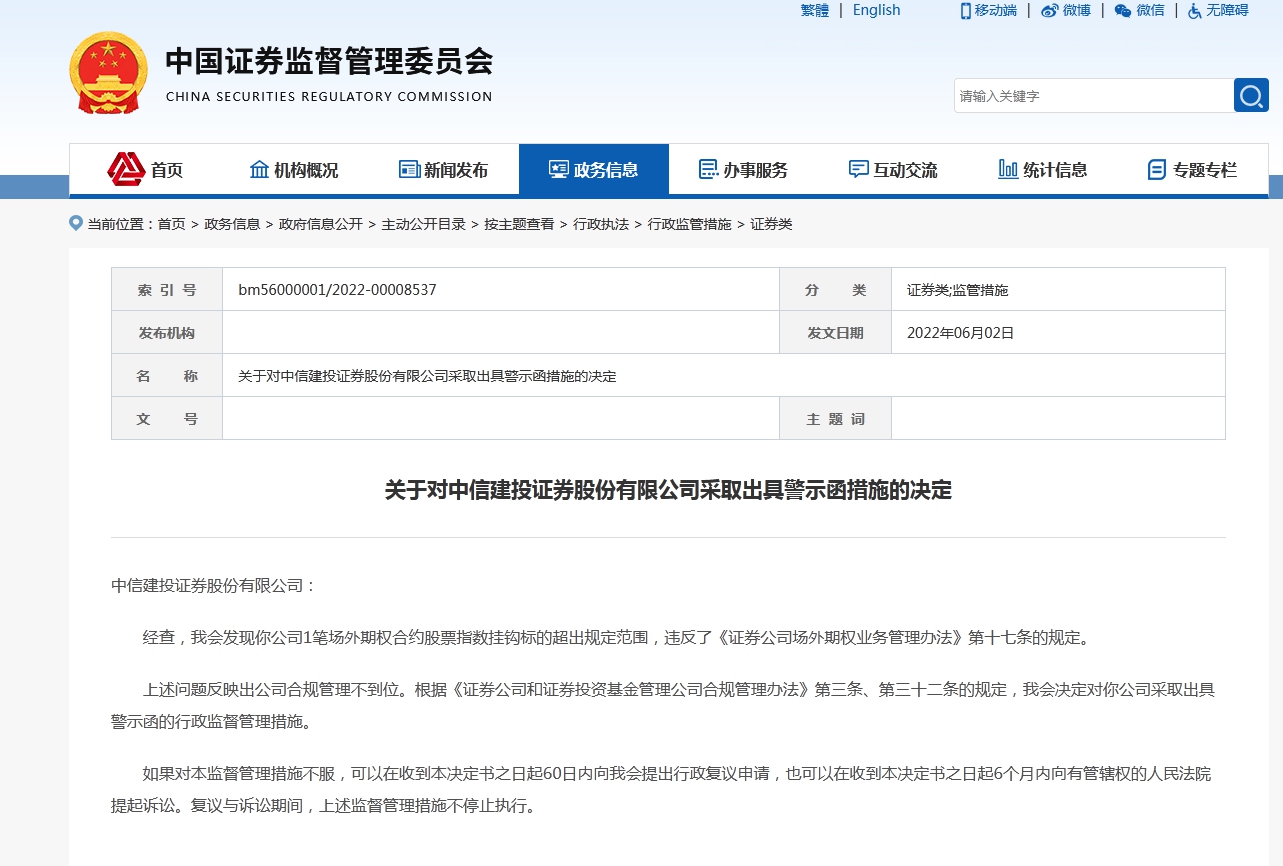Click the search magnifier button
Screen dimensions: 1283x866
click(x=1251, y=95)
